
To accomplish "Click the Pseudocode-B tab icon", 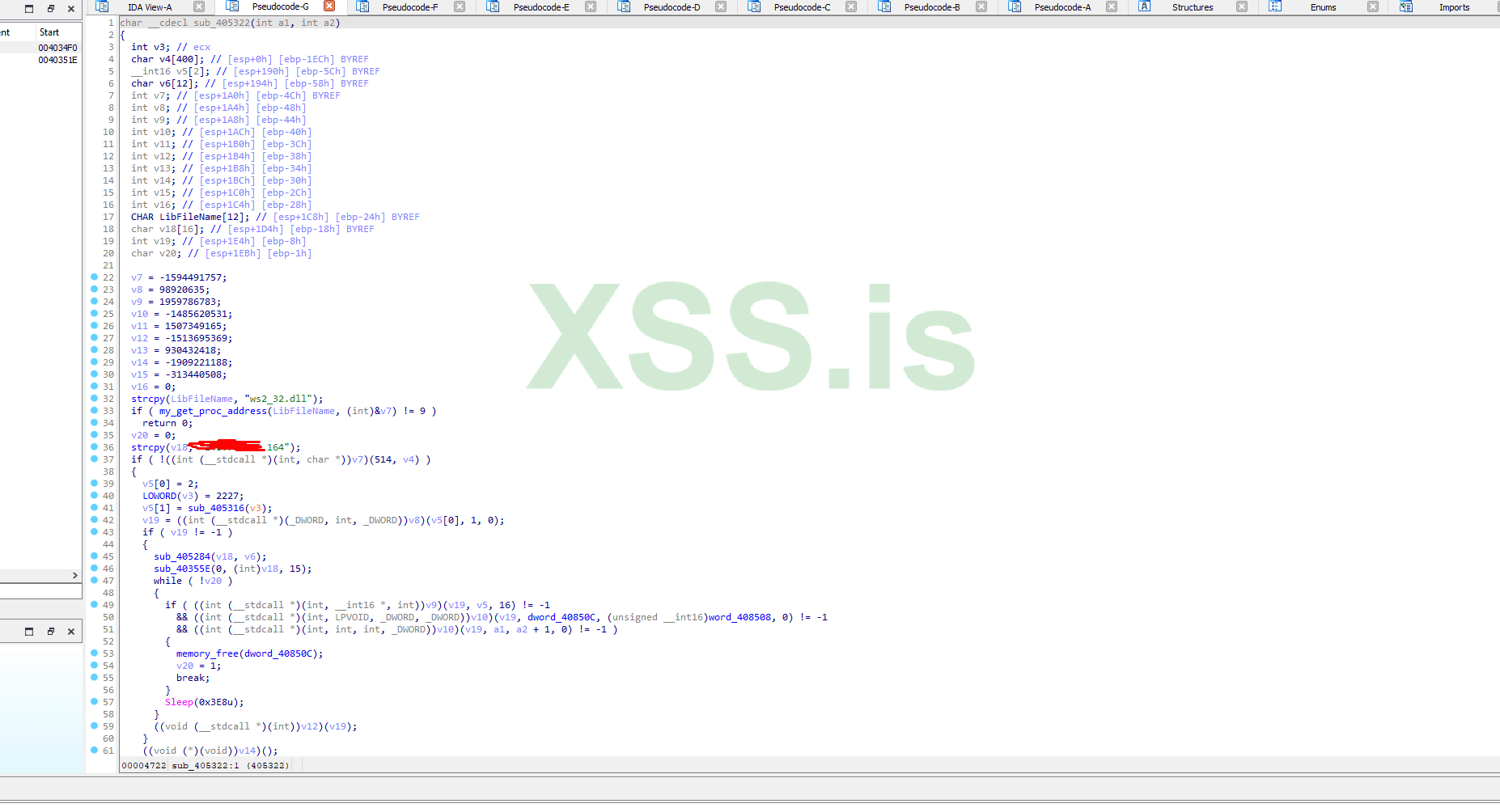I will (884, 6).
